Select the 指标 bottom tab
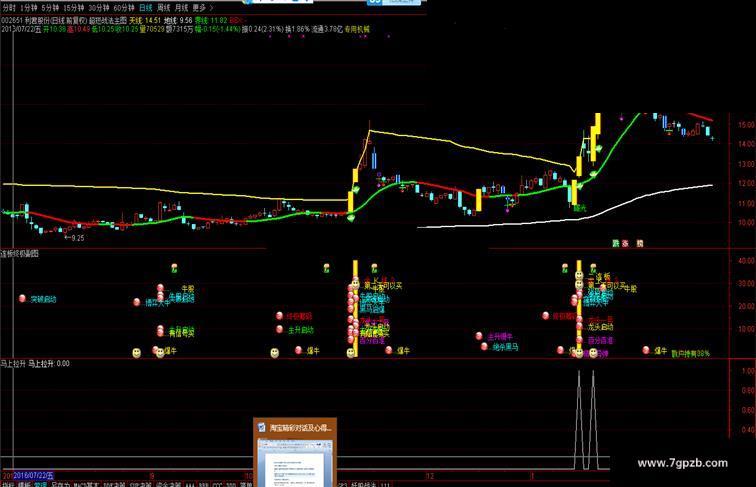756x487 pixels. pyautogui.click(x=8, y=485)
